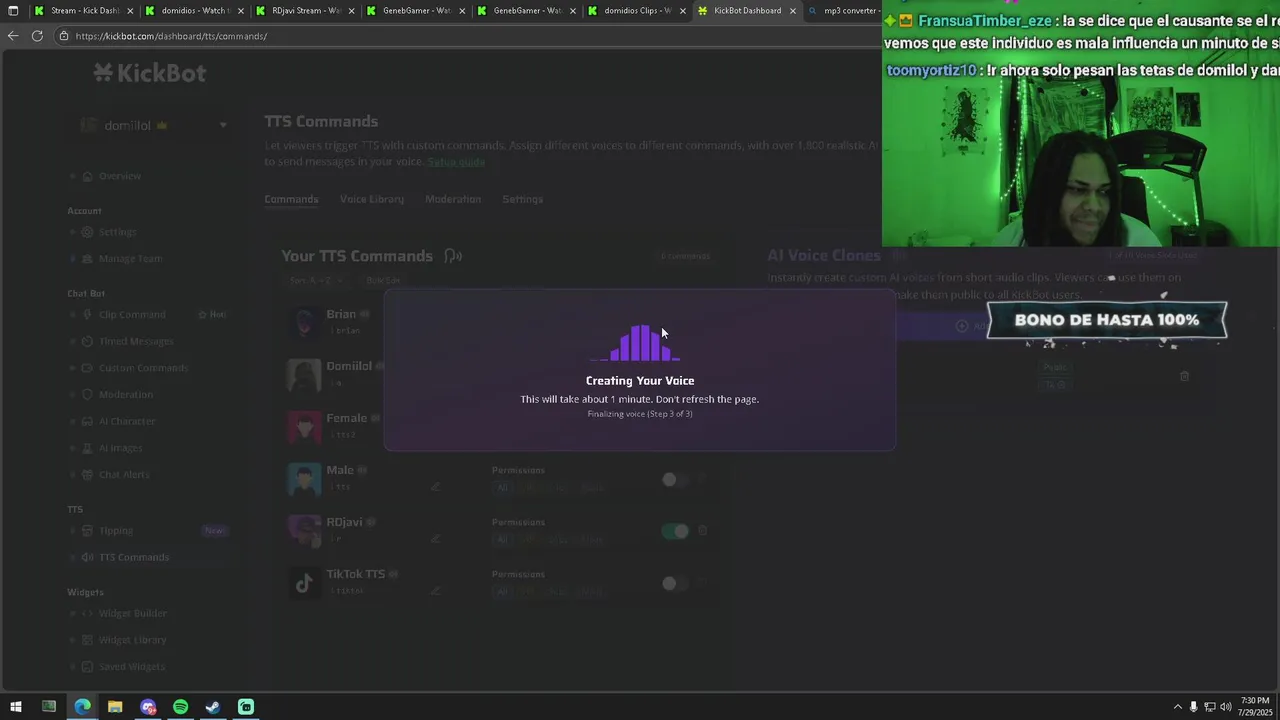Click the edit pencil for Male voice
The height and width of the screenshot is (720, 1280).
tap(435, 487)
